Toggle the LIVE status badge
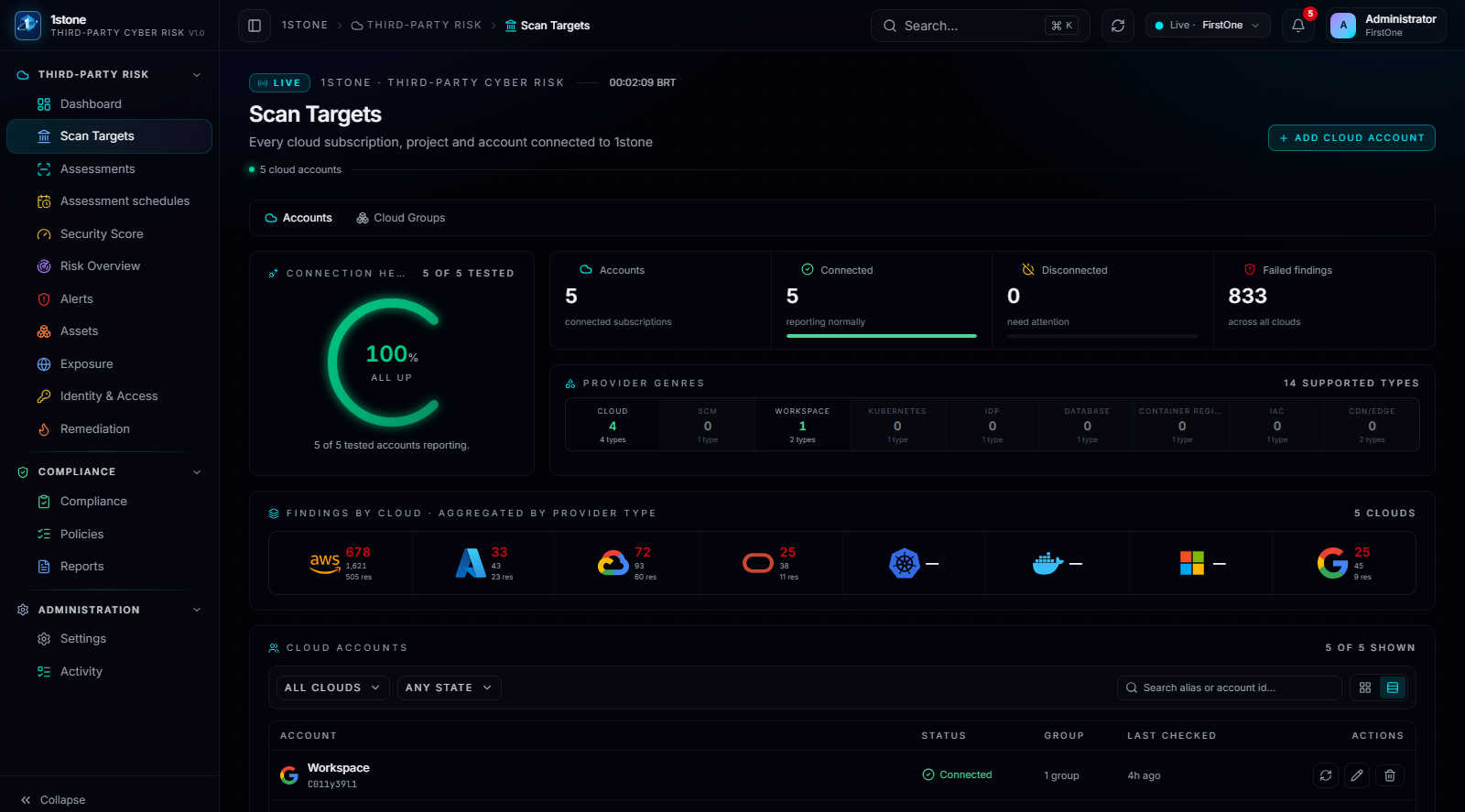 pyautogui.click(x=279, y=82)
